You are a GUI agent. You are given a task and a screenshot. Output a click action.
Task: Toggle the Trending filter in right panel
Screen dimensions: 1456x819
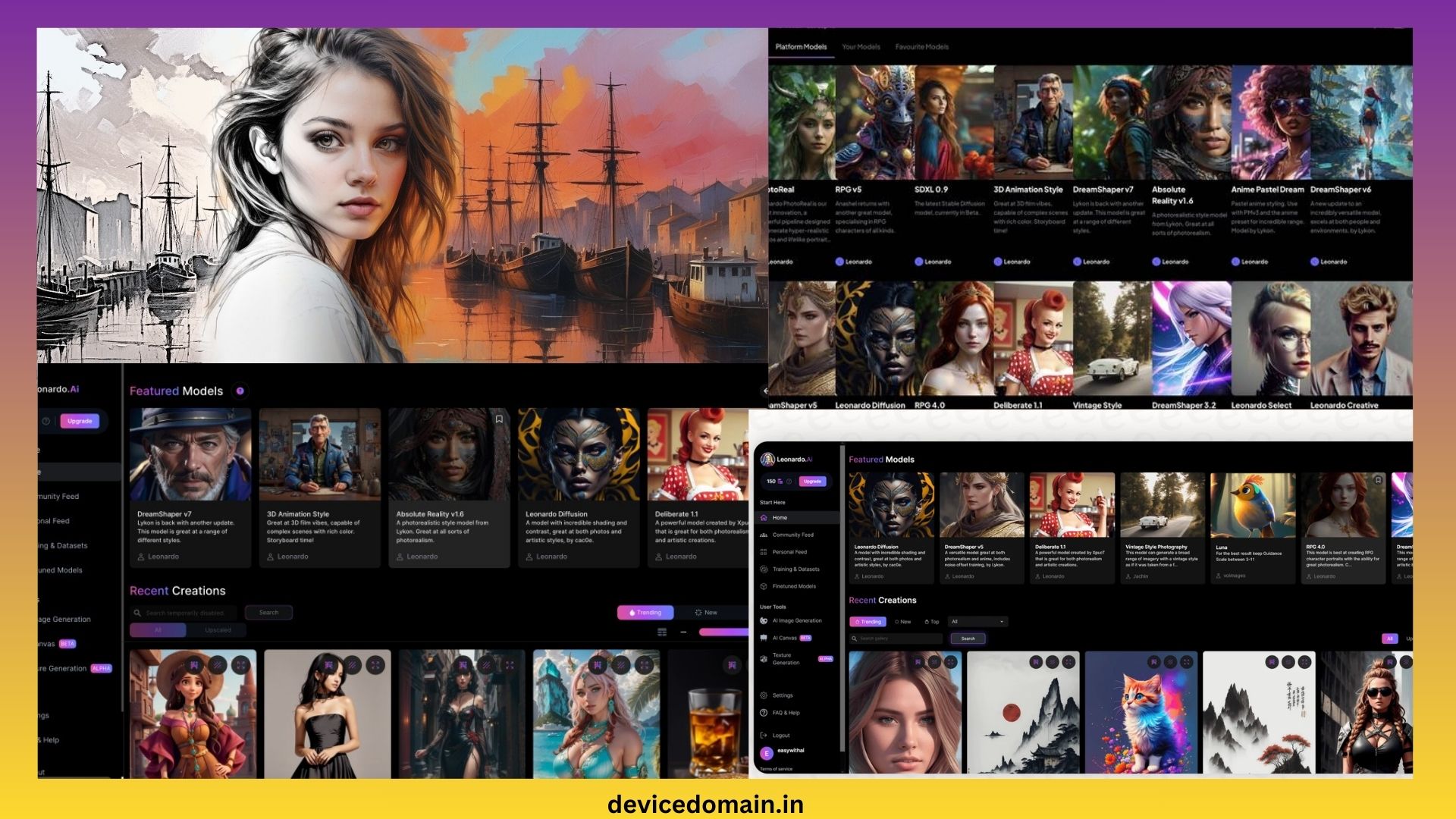click(868, 622)
